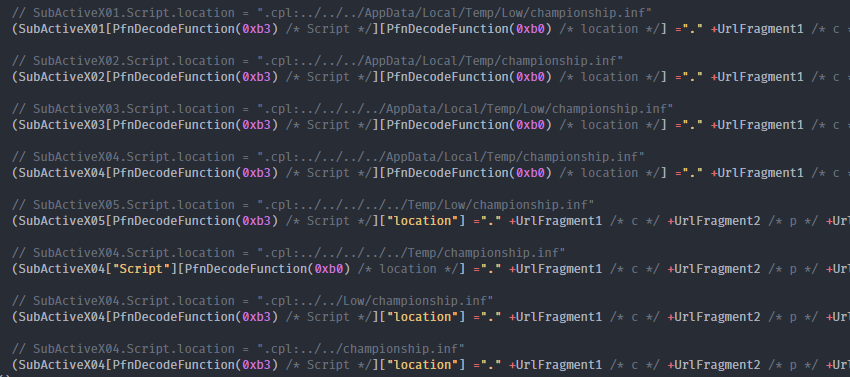Select 0xb3 on the SubActiveX01 code line
The image size is (850, 377).
pos(256,29)
